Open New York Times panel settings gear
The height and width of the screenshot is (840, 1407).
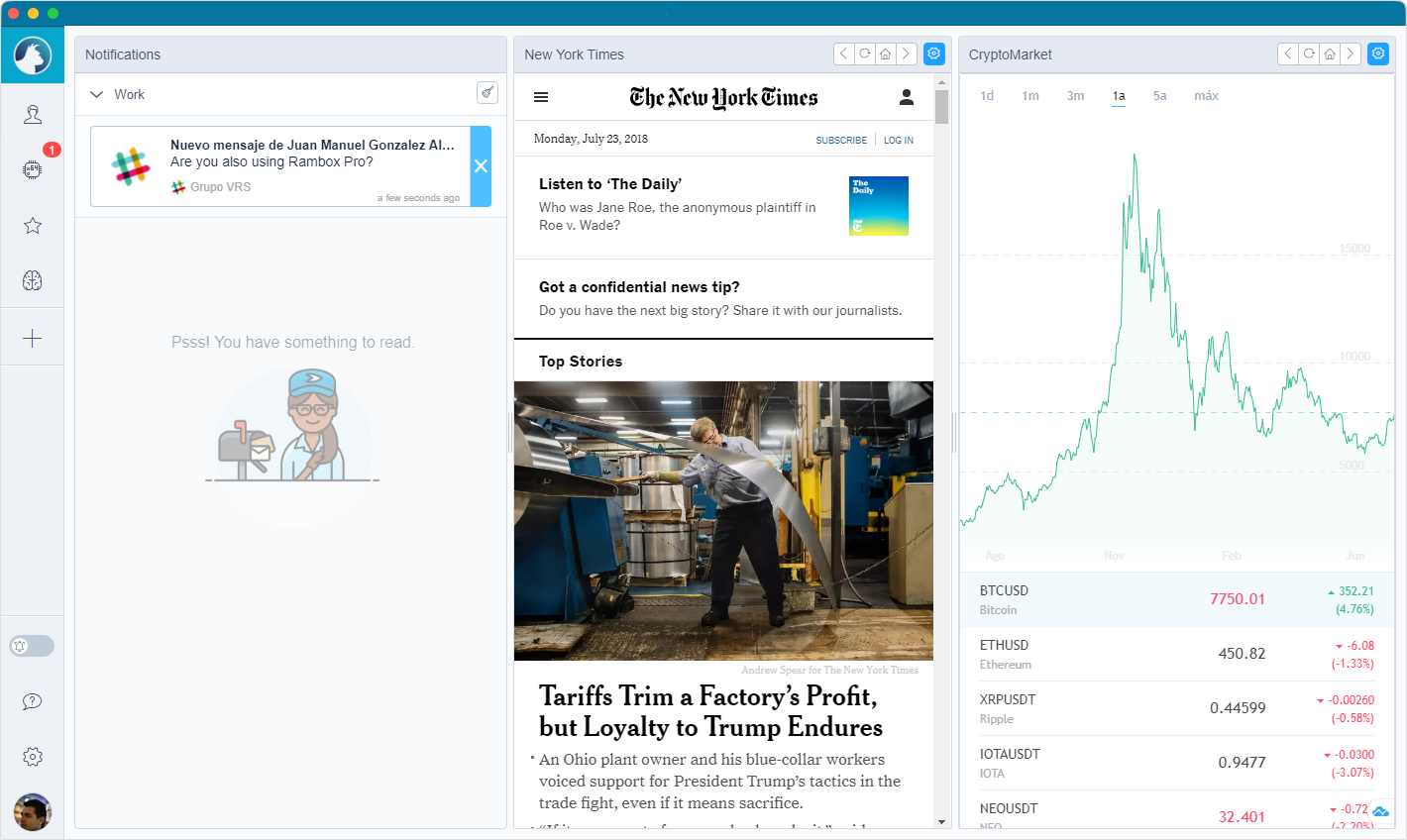point(934,53)
